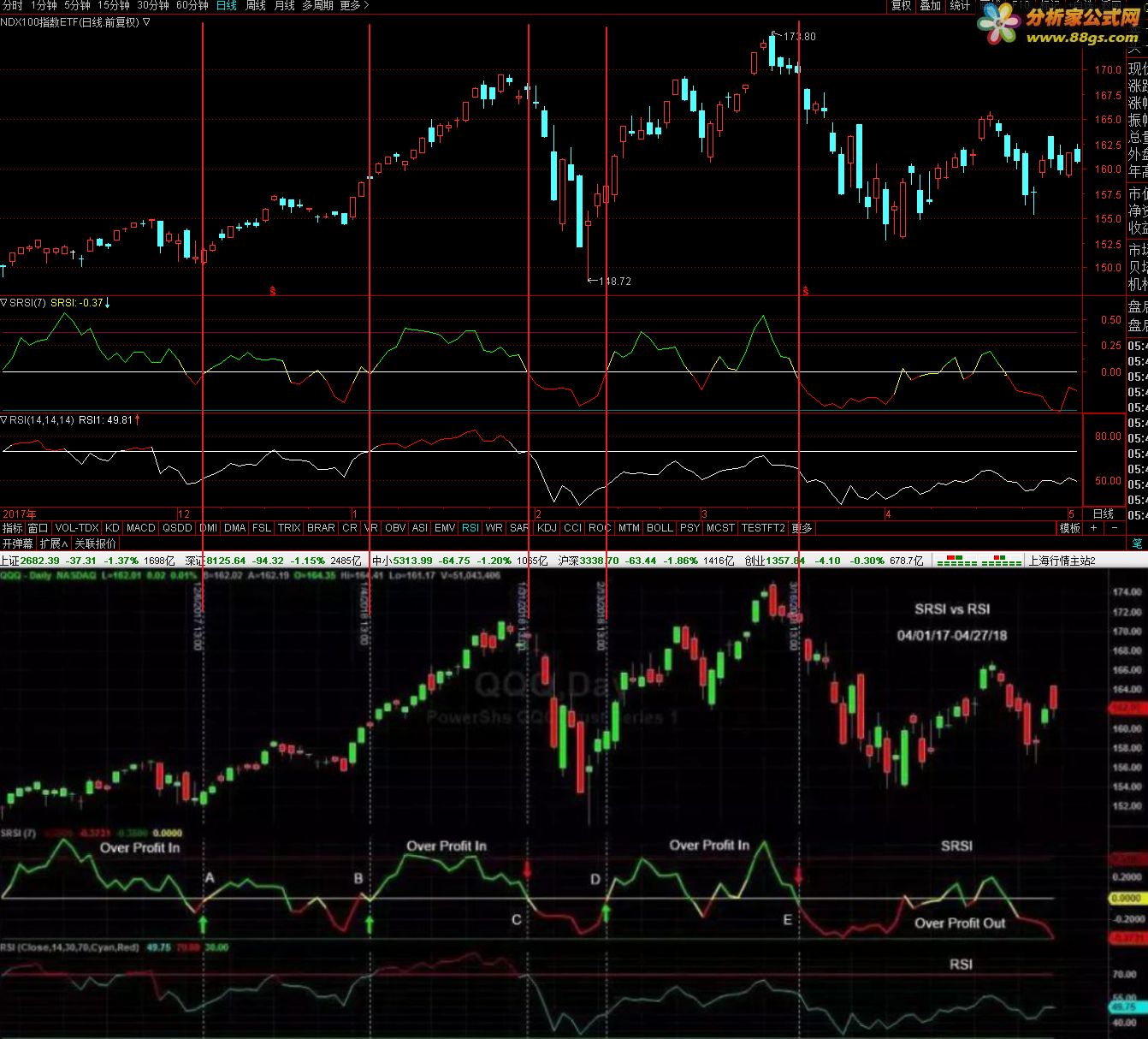The height and width of the screenshot is (1039, 1148).
Task: Expand the NDX100指数ETF title dropdown triangle
Action: (146, 22)
